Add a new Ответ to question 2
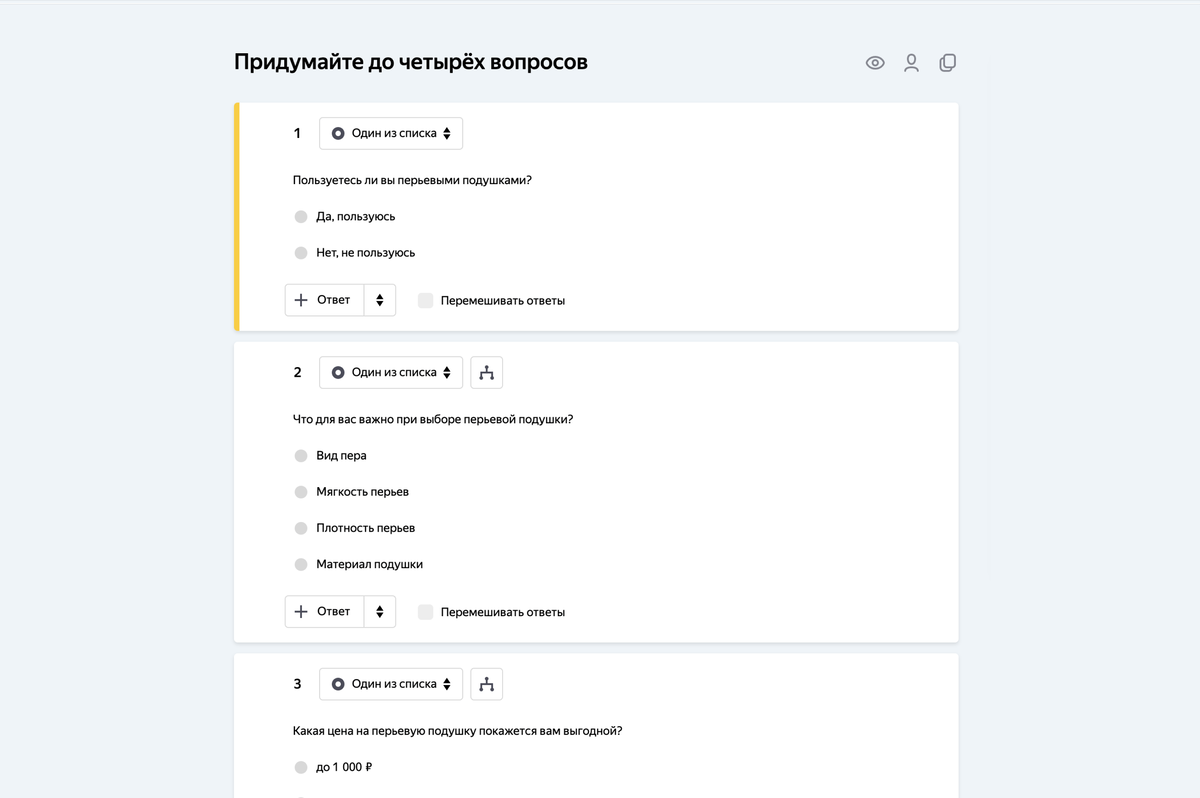Viewport: 1200px width, 798px height. (325, 611)
